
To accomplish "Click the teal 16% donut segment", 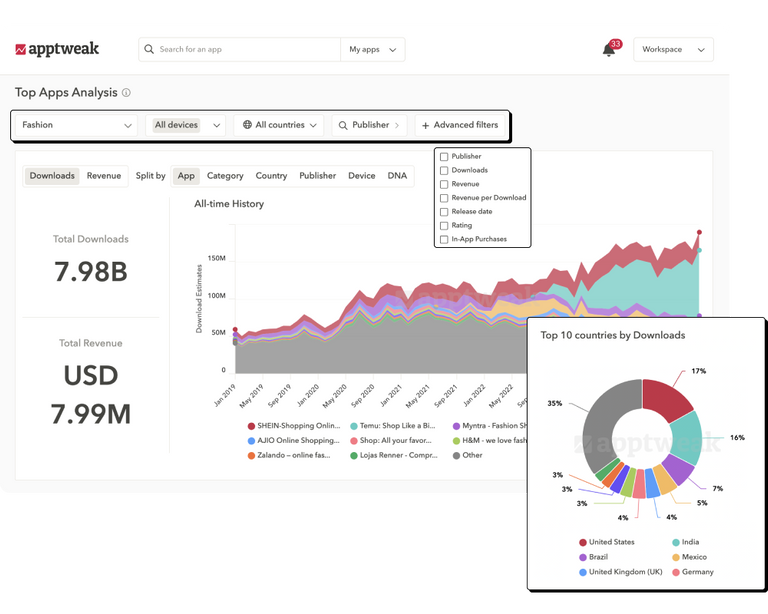I will point(687,437).
